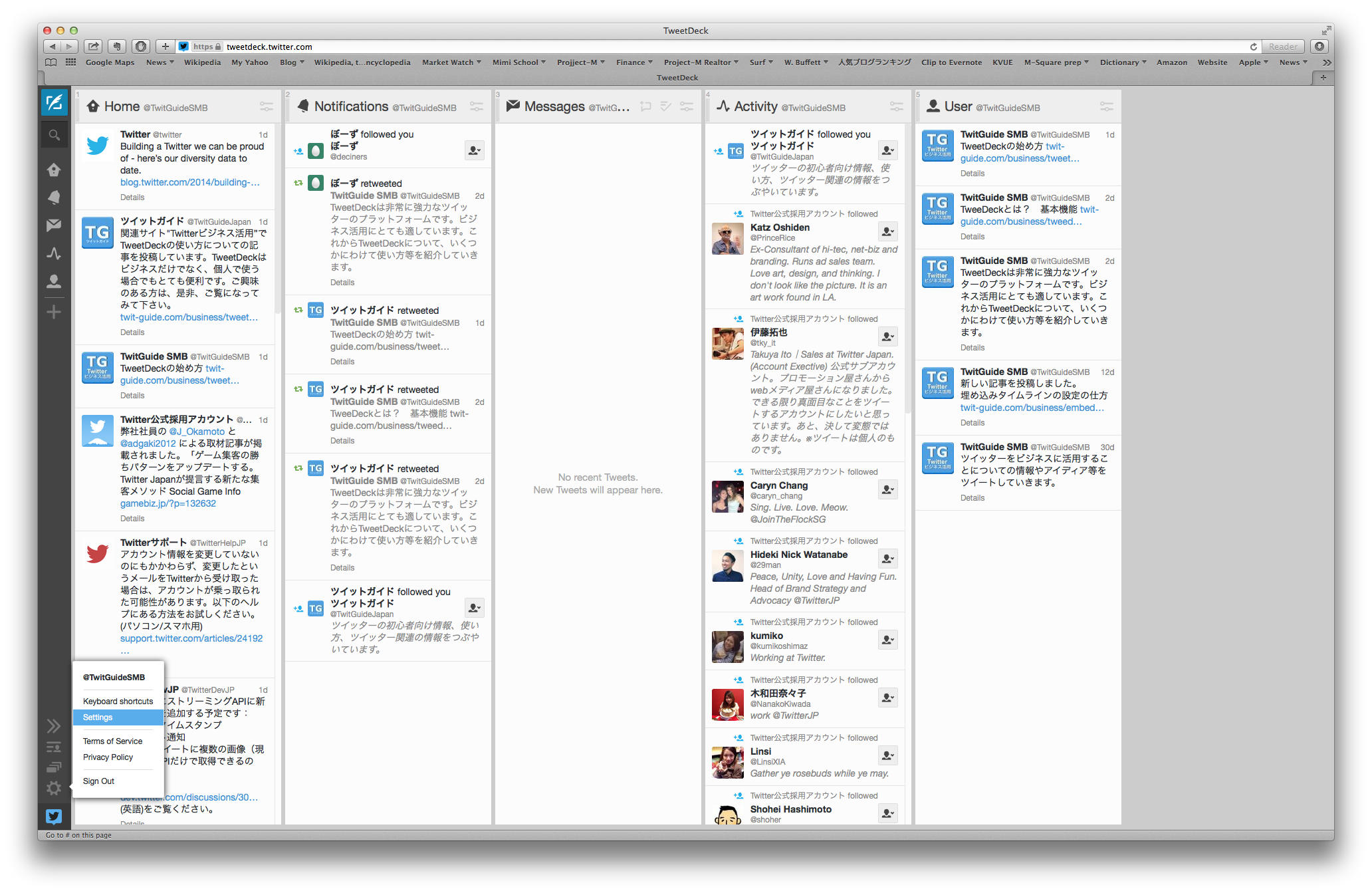Viewport: 1372px width, 893px height.
Task: Click Sign Out in the menu
Action: pyautogui.click(x=98, y=781)
